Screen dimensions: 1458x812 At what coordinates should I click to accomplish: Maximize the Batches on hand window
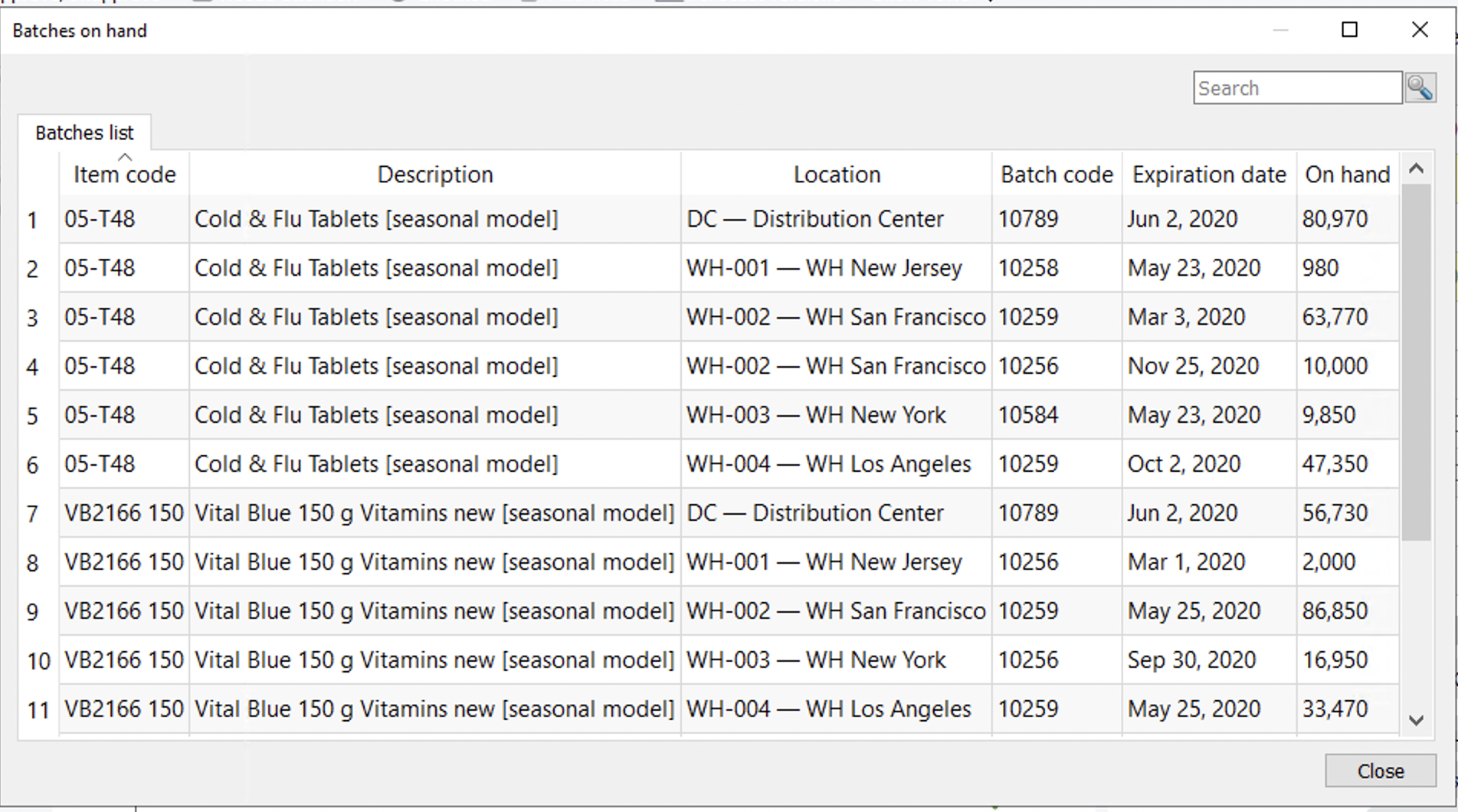[1350, 30]
